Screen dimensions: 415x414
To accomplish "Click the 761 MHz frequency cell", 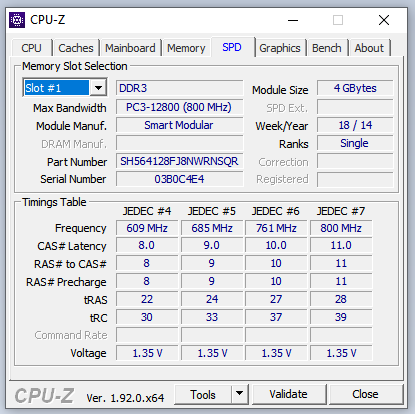I will 276,228.
